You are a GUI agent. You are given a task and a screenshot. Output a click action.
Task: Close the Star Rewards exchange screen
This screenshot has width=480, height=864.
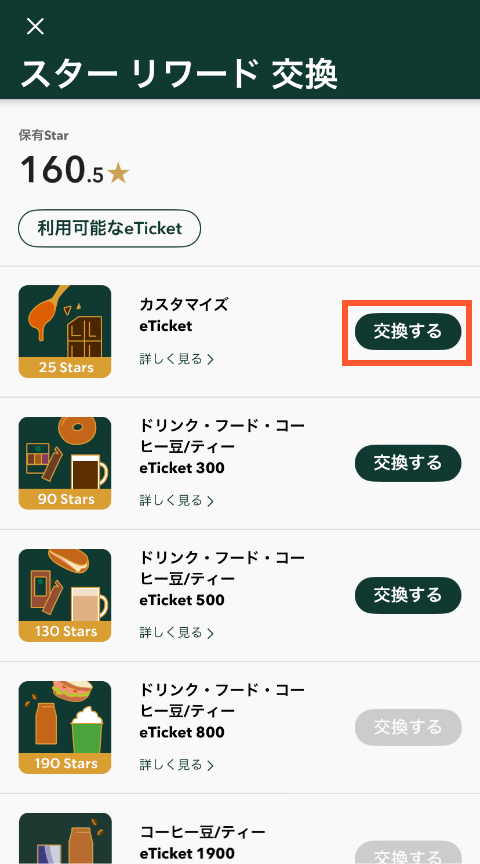(x=35, y=26)
